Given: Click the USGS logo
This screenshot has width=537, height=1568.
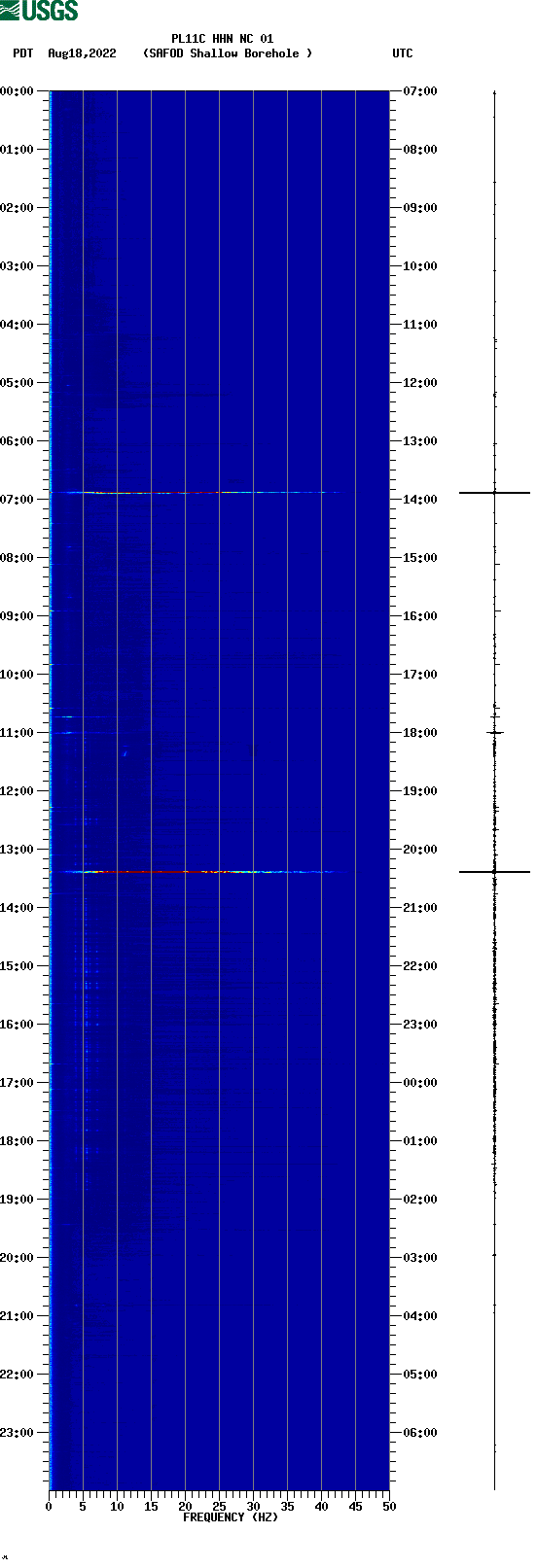Looking at the screenshot, I should (39, 11).
